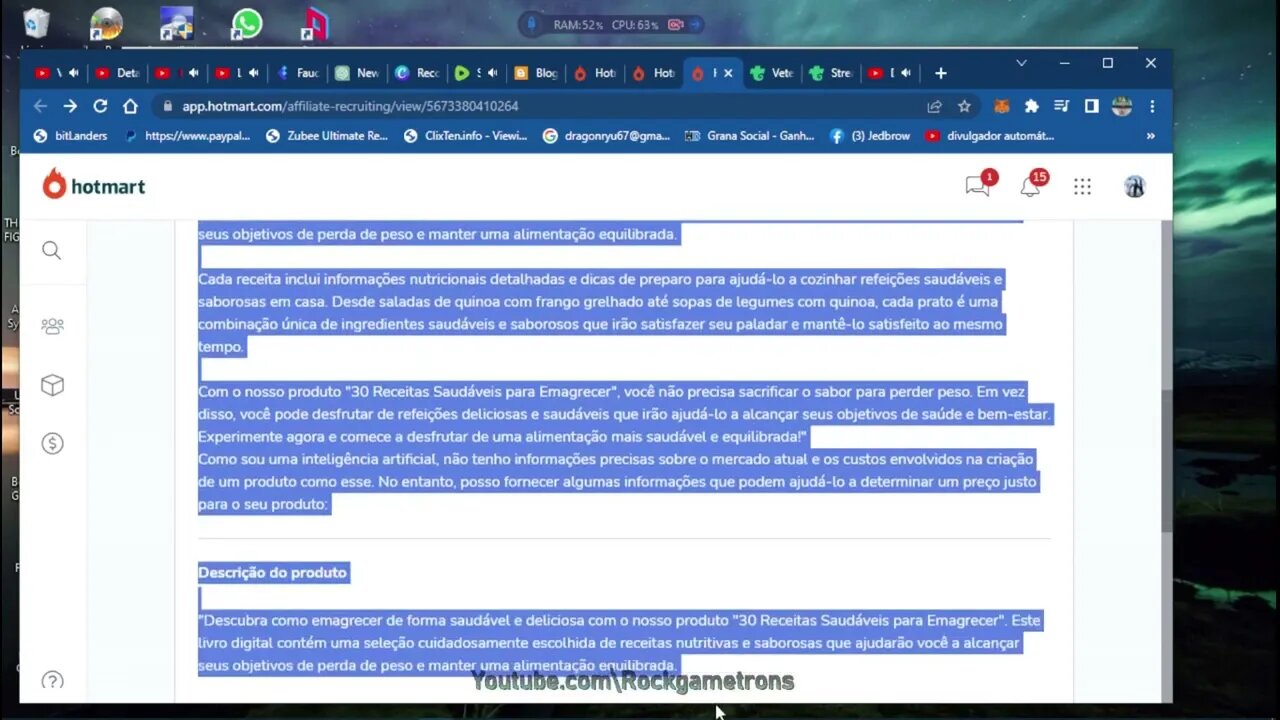Bookmark this page with the star icon
This screenshot has height=720, width=1280.
964,106
